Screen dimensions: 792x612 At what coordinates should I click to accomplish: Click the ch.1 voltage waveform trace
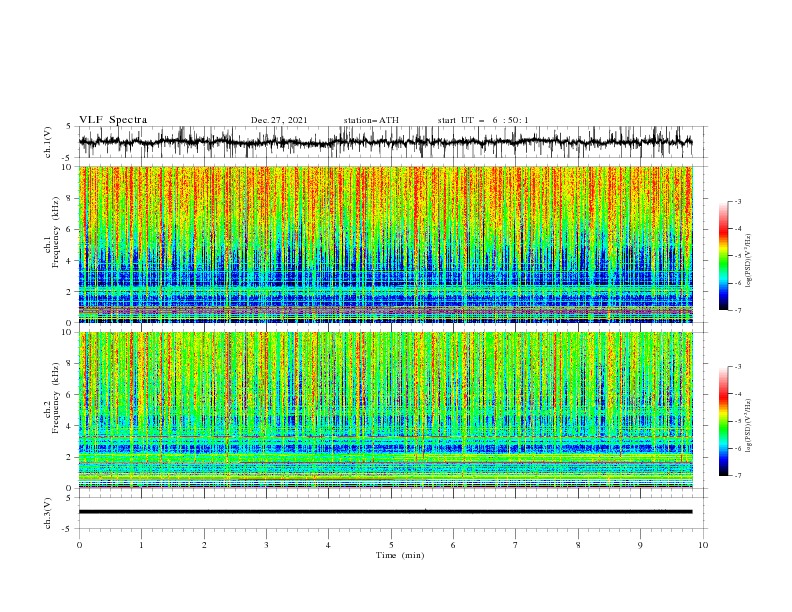(385, 142)
